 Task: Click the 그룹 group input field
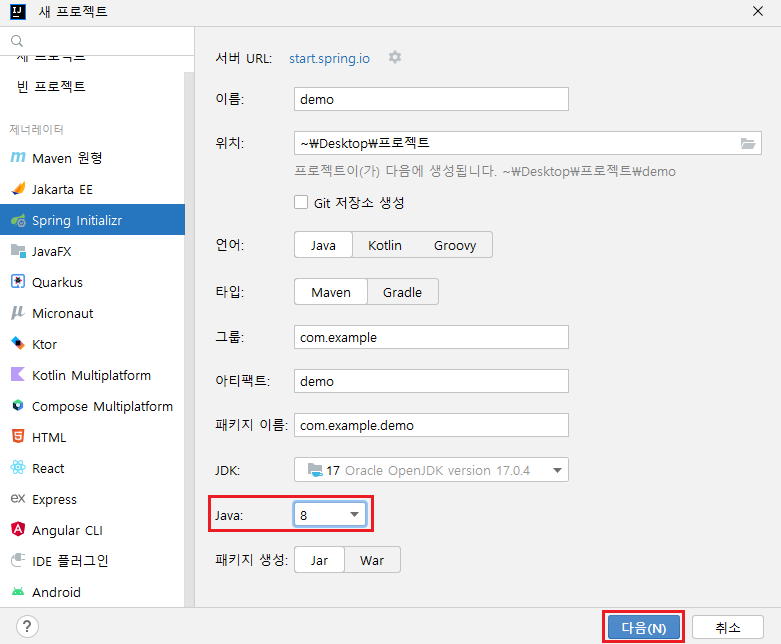point(431,337)
